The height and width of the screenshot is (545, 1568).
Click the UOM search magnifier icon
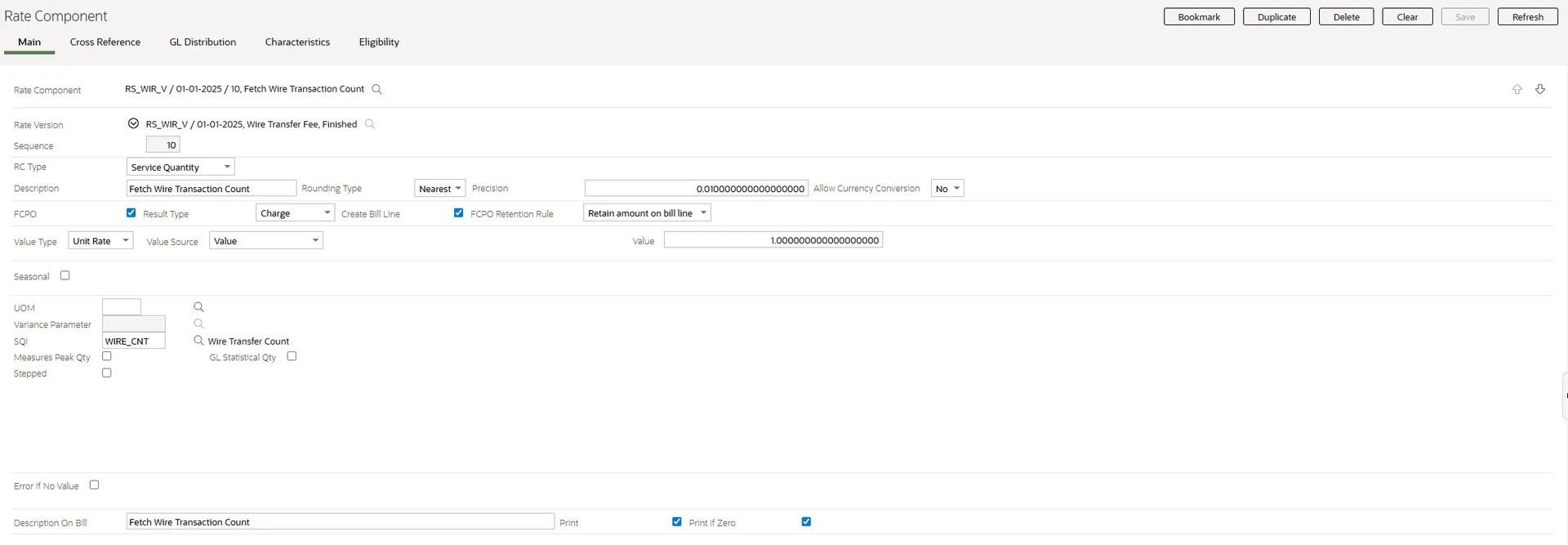[198, 307]
